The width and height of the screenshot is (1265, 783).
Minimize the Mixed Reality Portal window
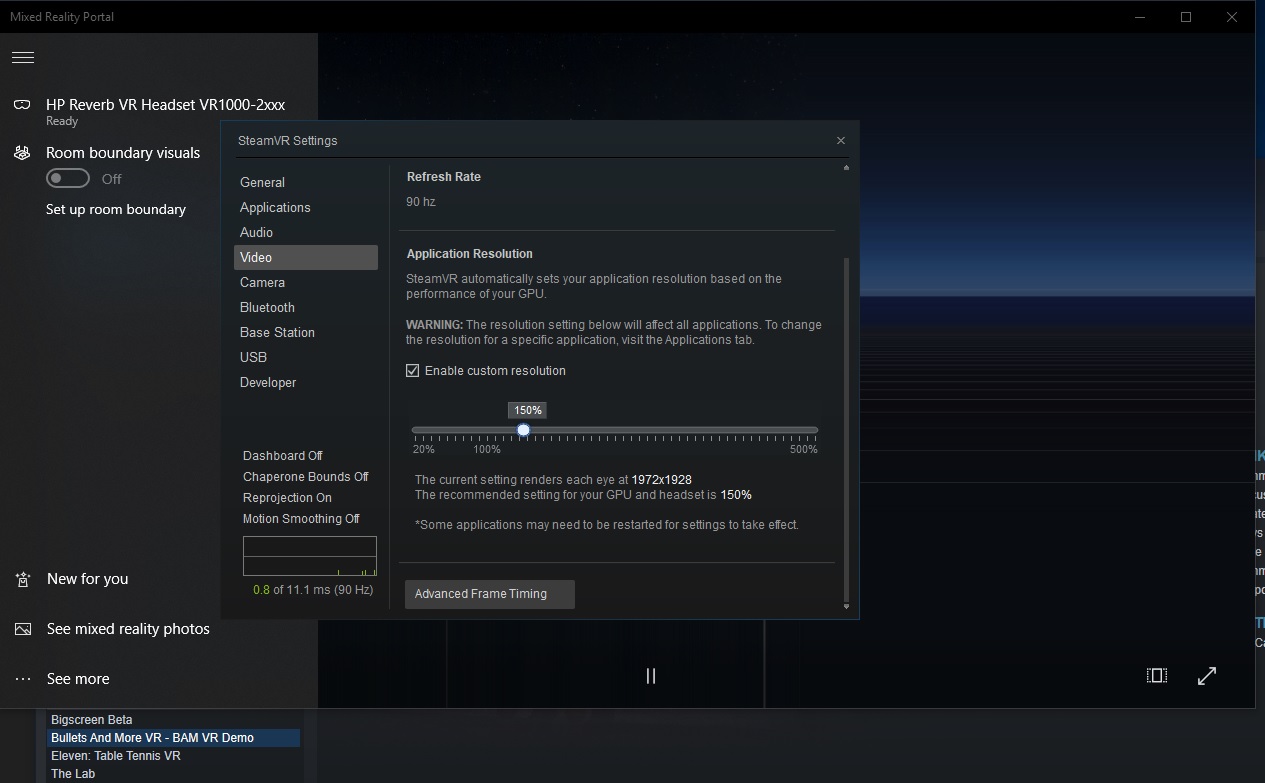(x=1140, y=17)
